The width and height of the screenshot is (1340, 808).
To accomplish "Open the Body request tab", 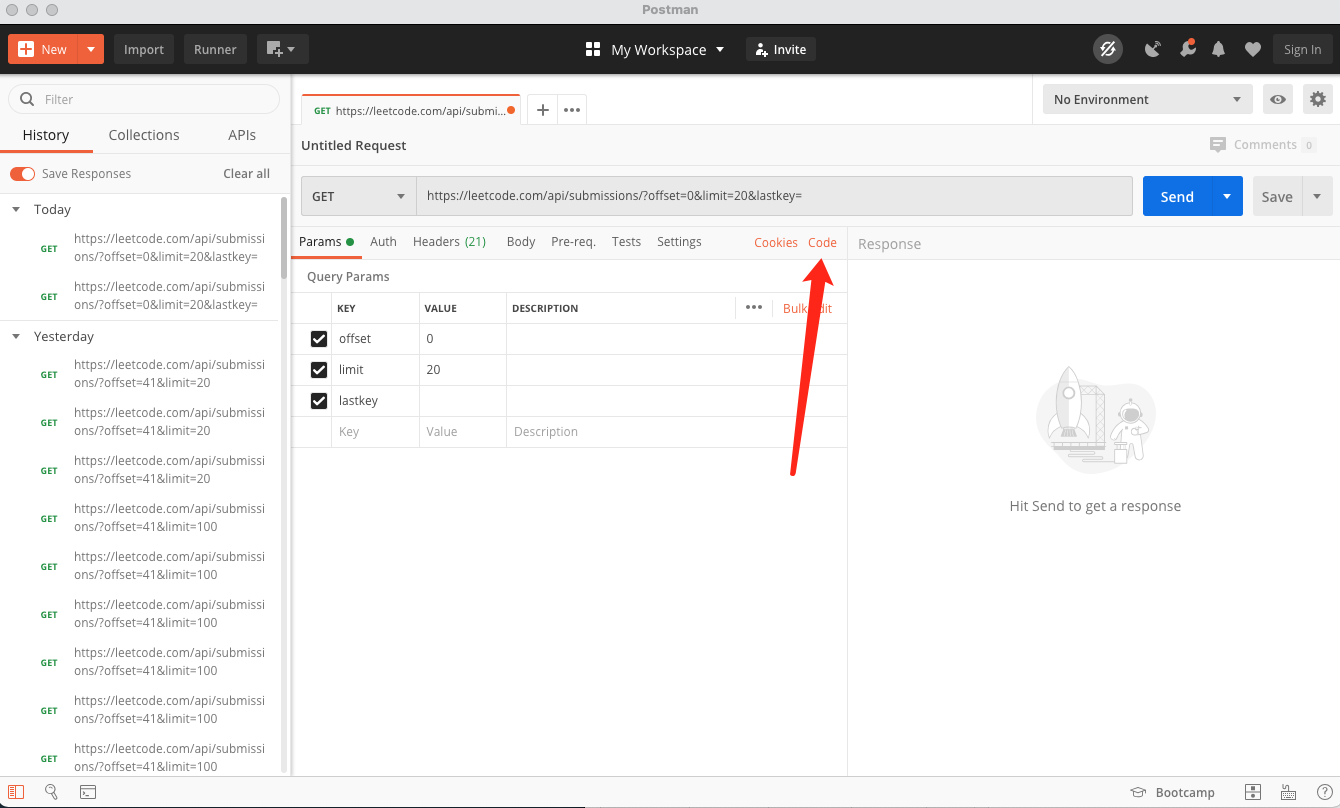I will [x=521, y=242].
